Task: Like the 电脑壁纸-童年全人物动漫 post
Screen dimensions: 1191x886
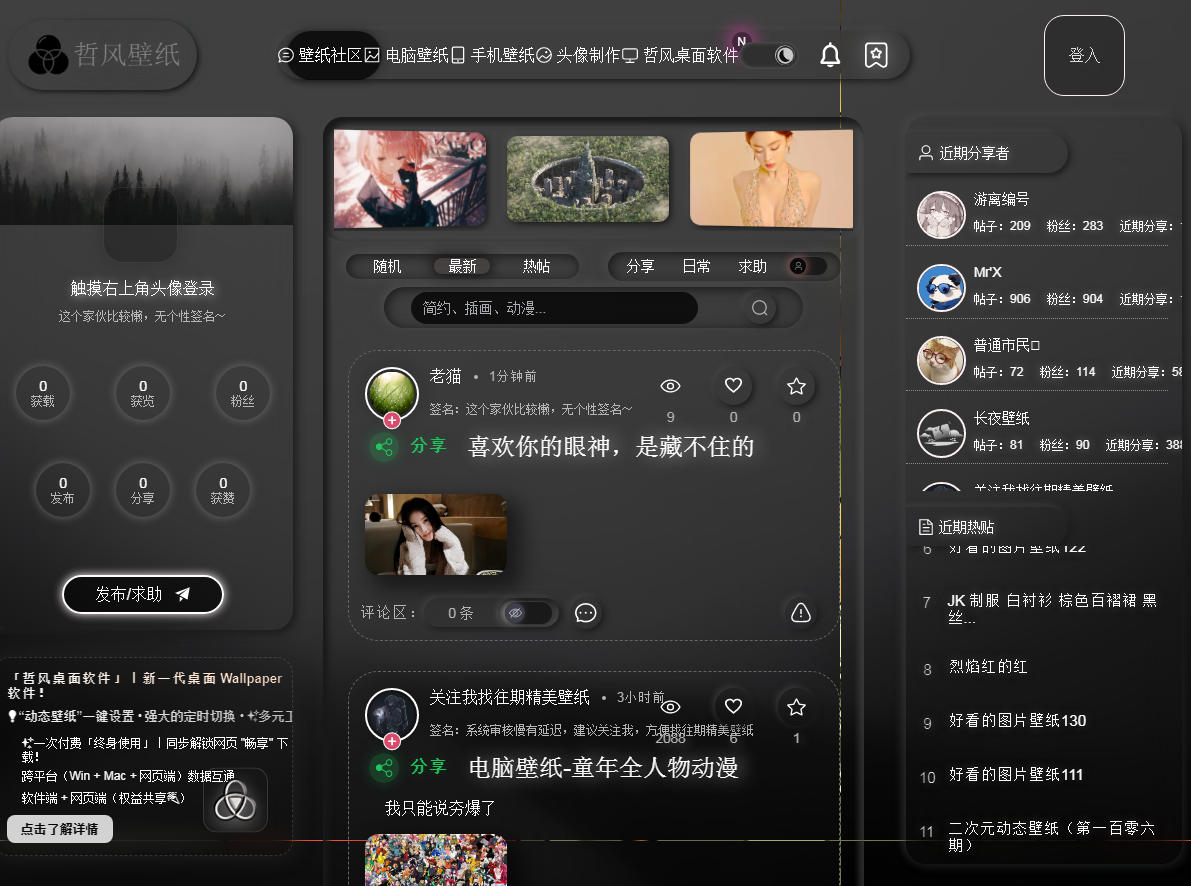Action: click(x=733, y=706)
